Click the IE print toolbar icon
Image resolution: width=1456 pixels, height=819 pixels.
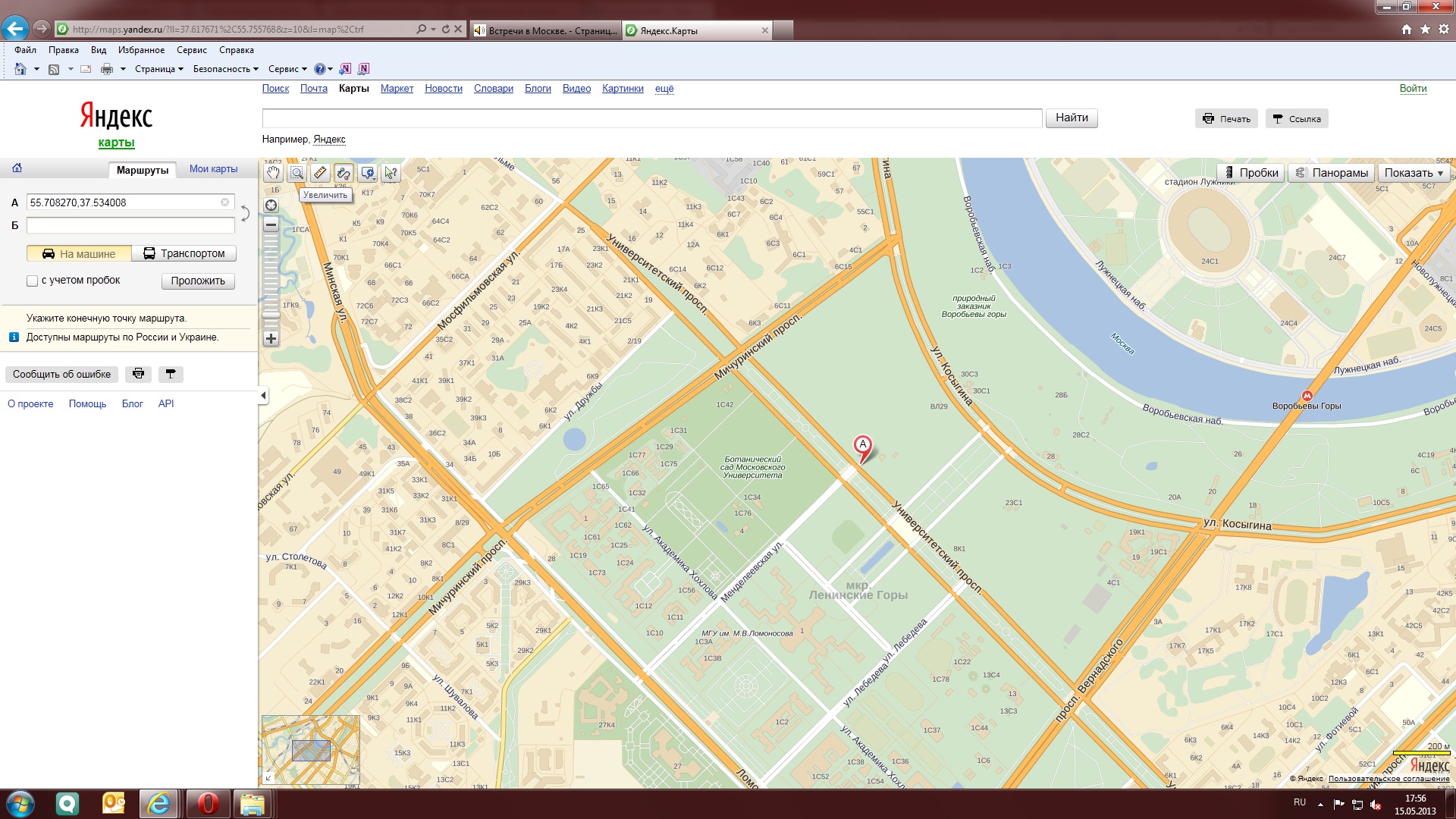point(107,69)
